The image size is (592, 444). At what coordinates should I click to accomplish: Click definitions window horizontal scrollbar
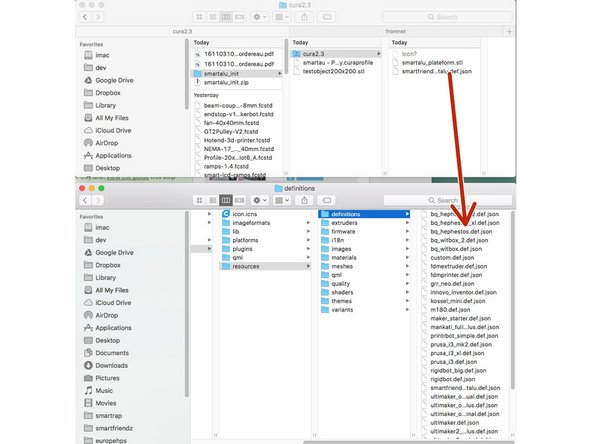coord(409,442)
